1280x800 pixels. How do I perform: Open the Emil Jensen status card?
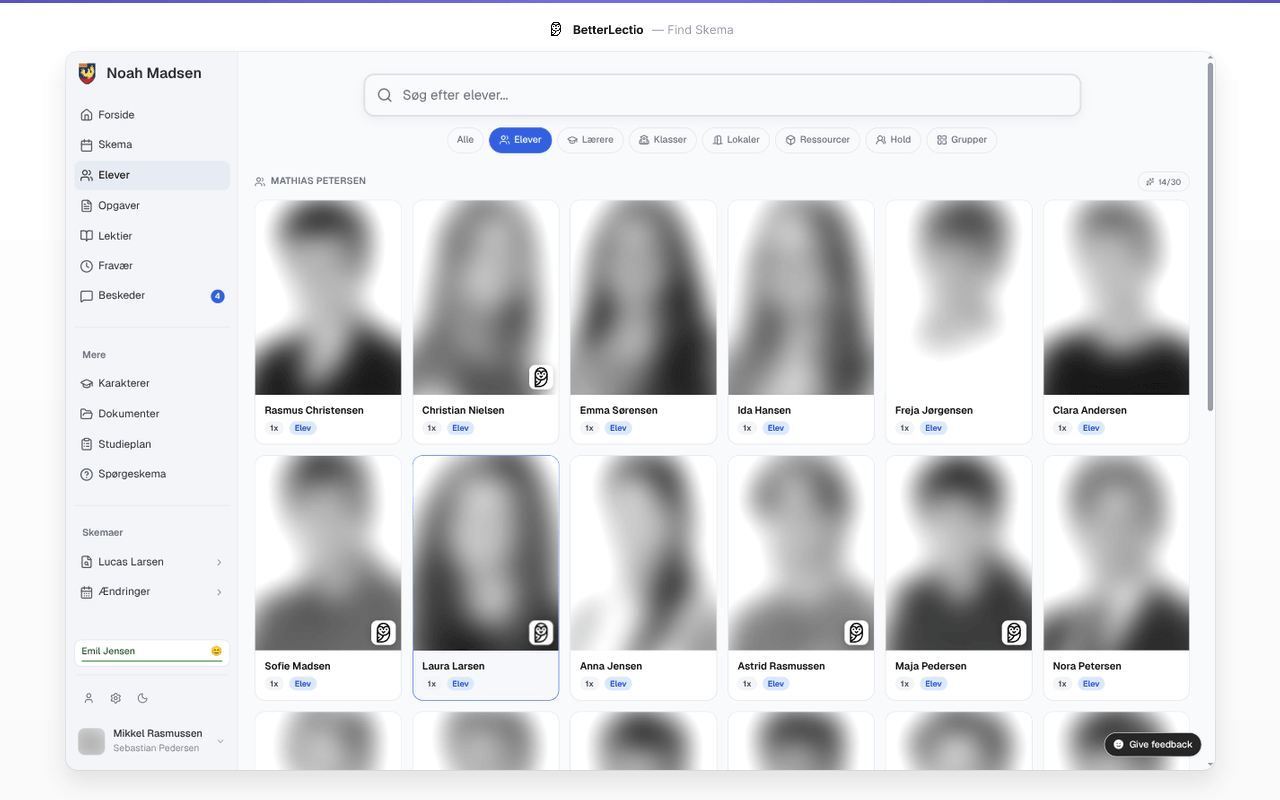[x=152, y=652]
